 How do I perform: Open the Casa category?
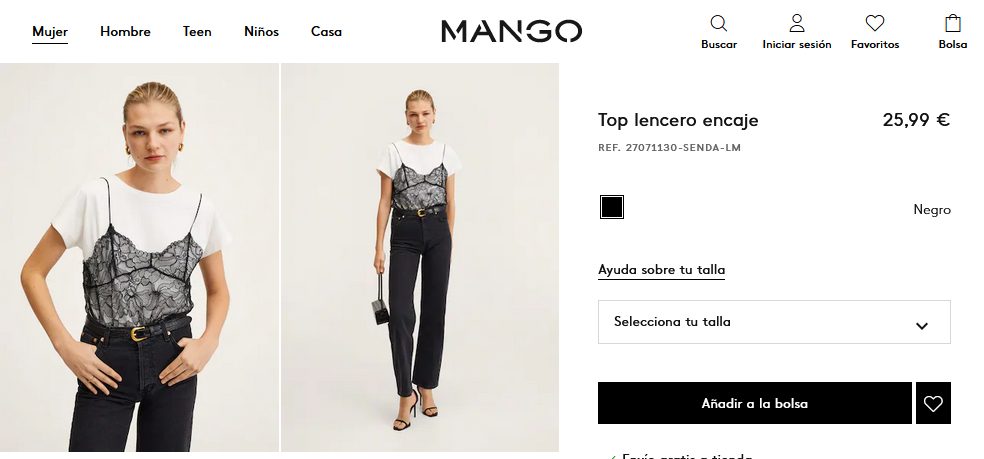(x=326, y=31)
